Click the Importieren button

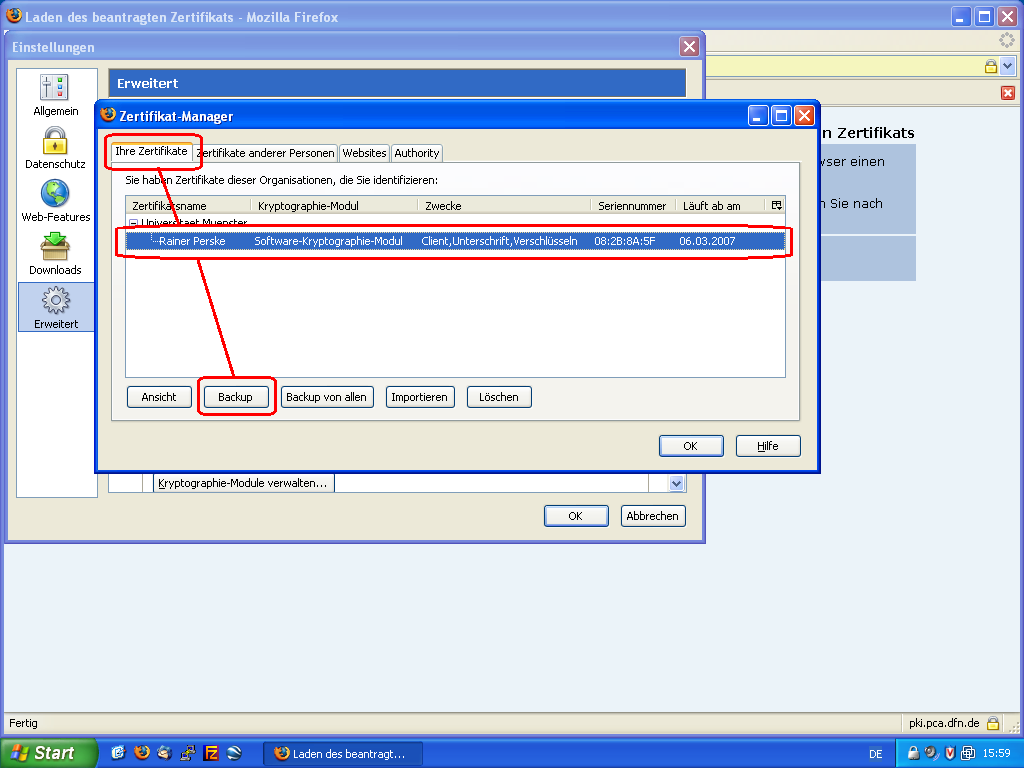click(x=419, y=397)
